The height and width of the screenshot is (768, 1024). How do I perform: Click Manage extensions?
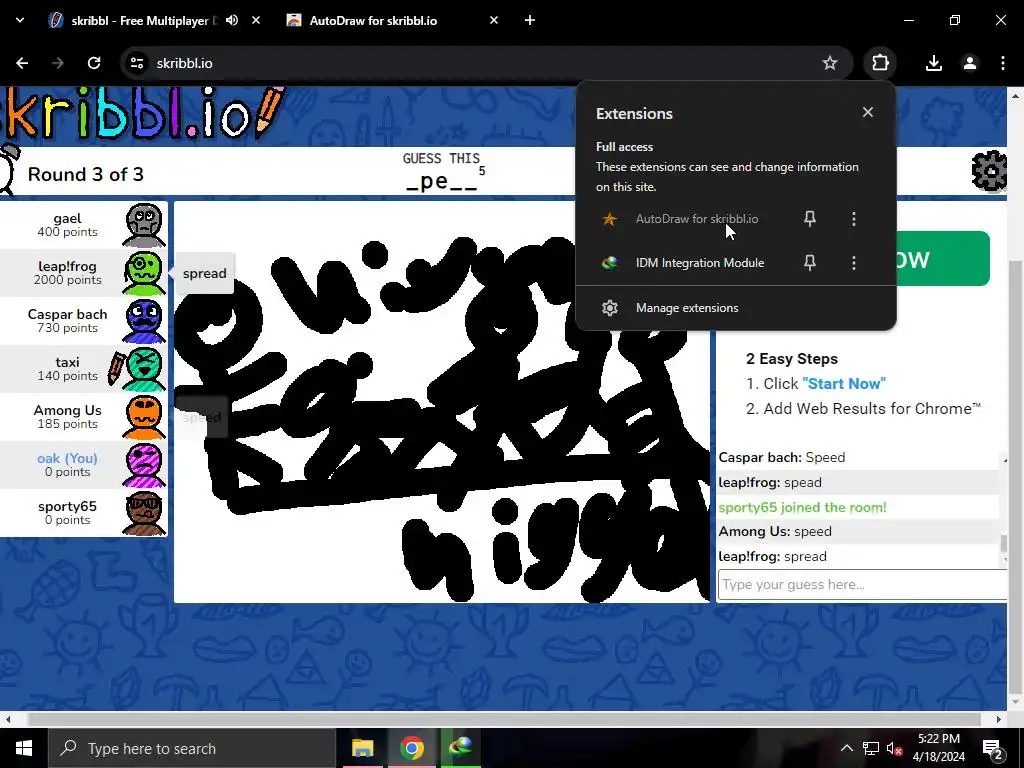coord(735,308)
